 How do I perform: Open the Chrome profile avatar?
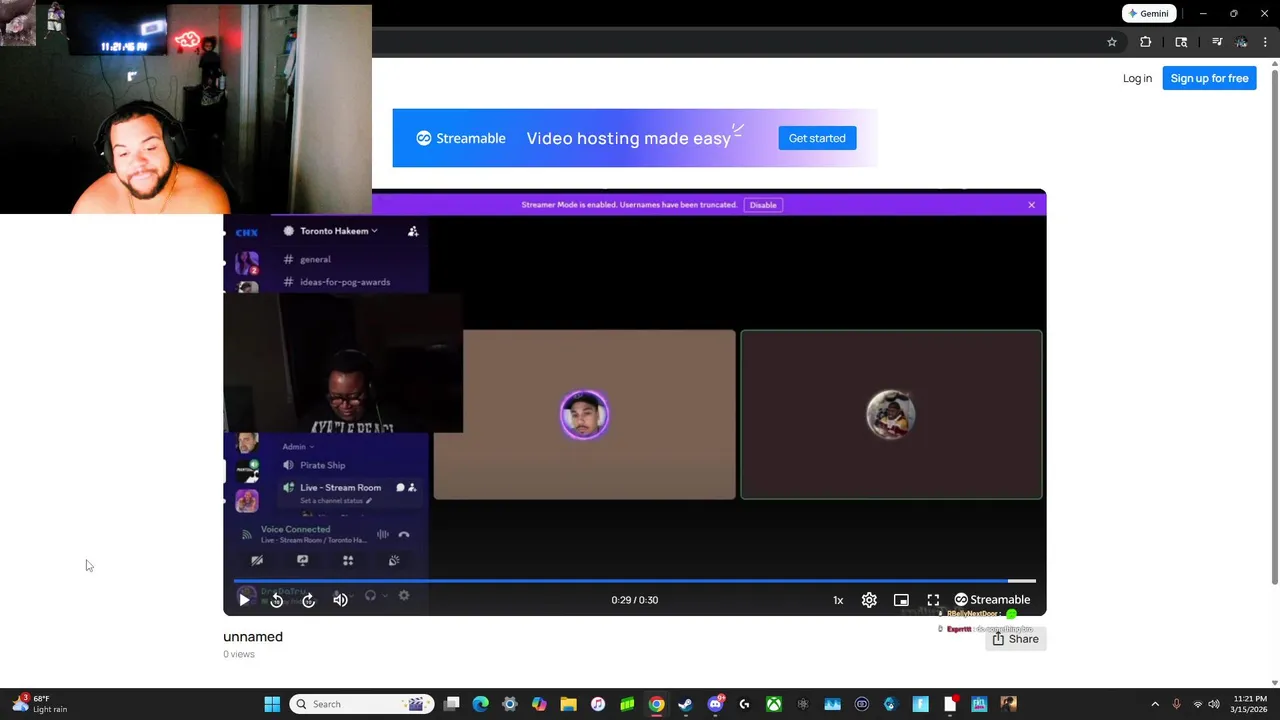[x=1241, y=42]
